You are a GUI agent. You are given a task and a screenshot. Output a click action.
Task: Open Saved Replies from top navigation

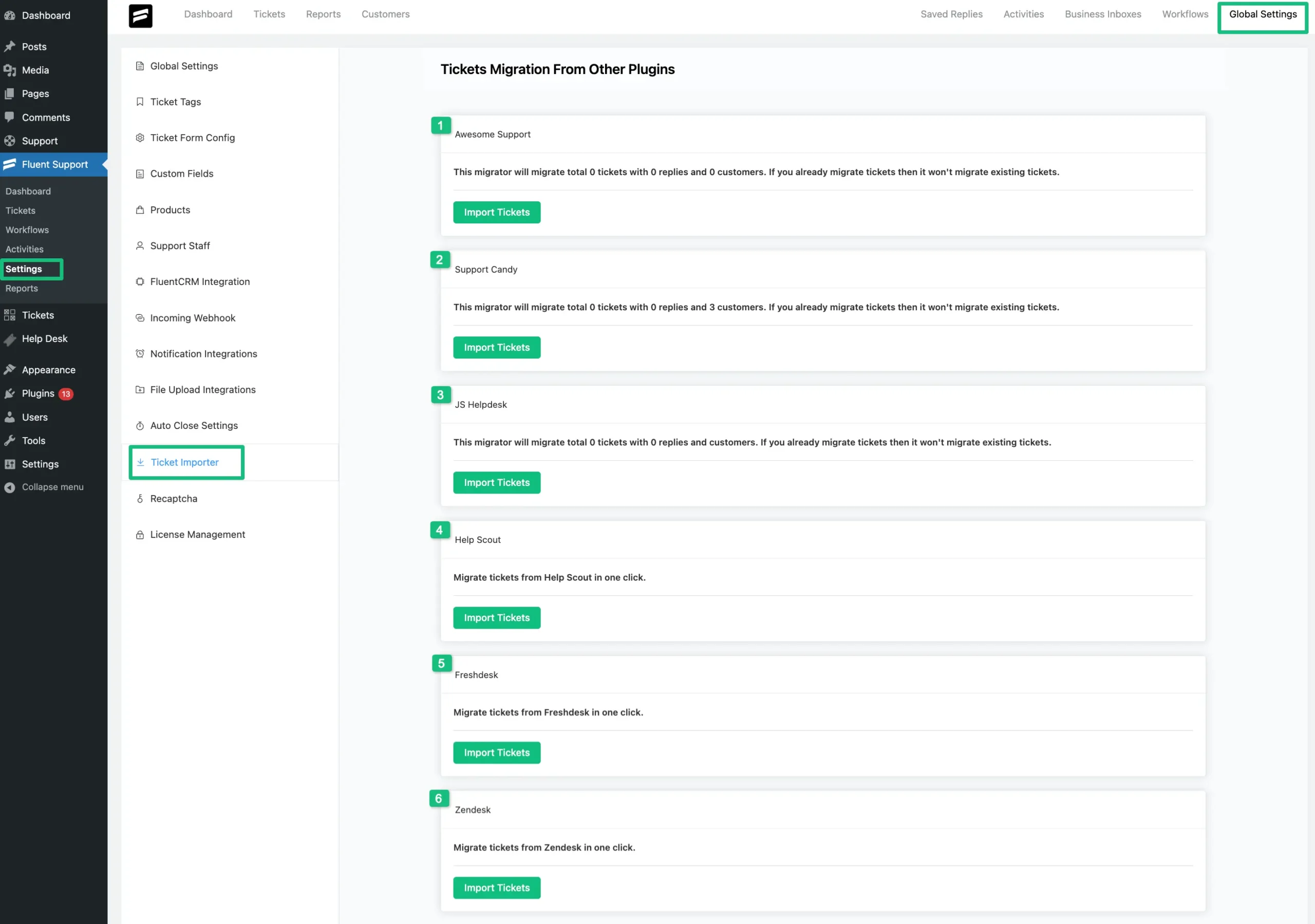tap(952, 13)
